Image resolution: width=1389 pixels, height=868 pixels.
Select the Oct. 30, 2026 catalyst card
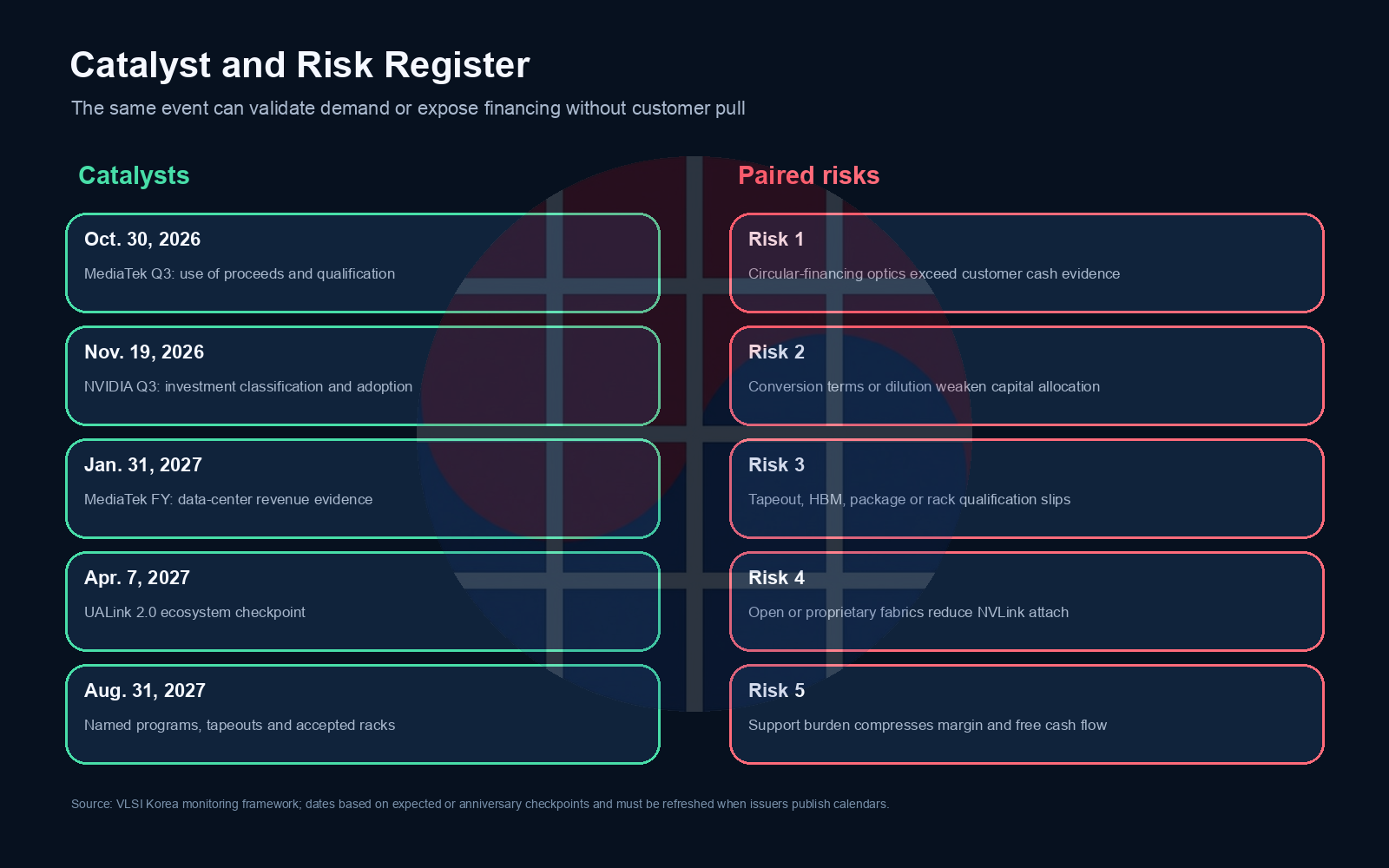click(x=363, y=263)
